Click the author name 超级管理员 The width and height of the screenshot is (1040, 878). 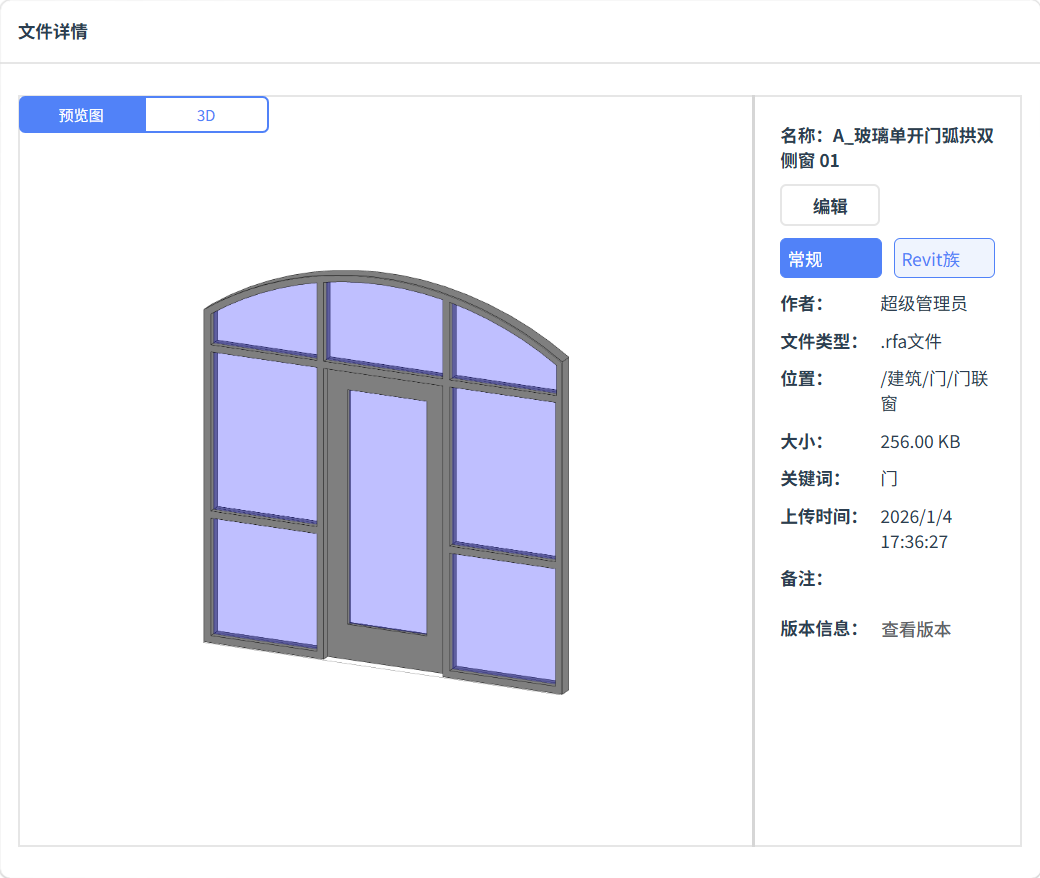[921, 303]
